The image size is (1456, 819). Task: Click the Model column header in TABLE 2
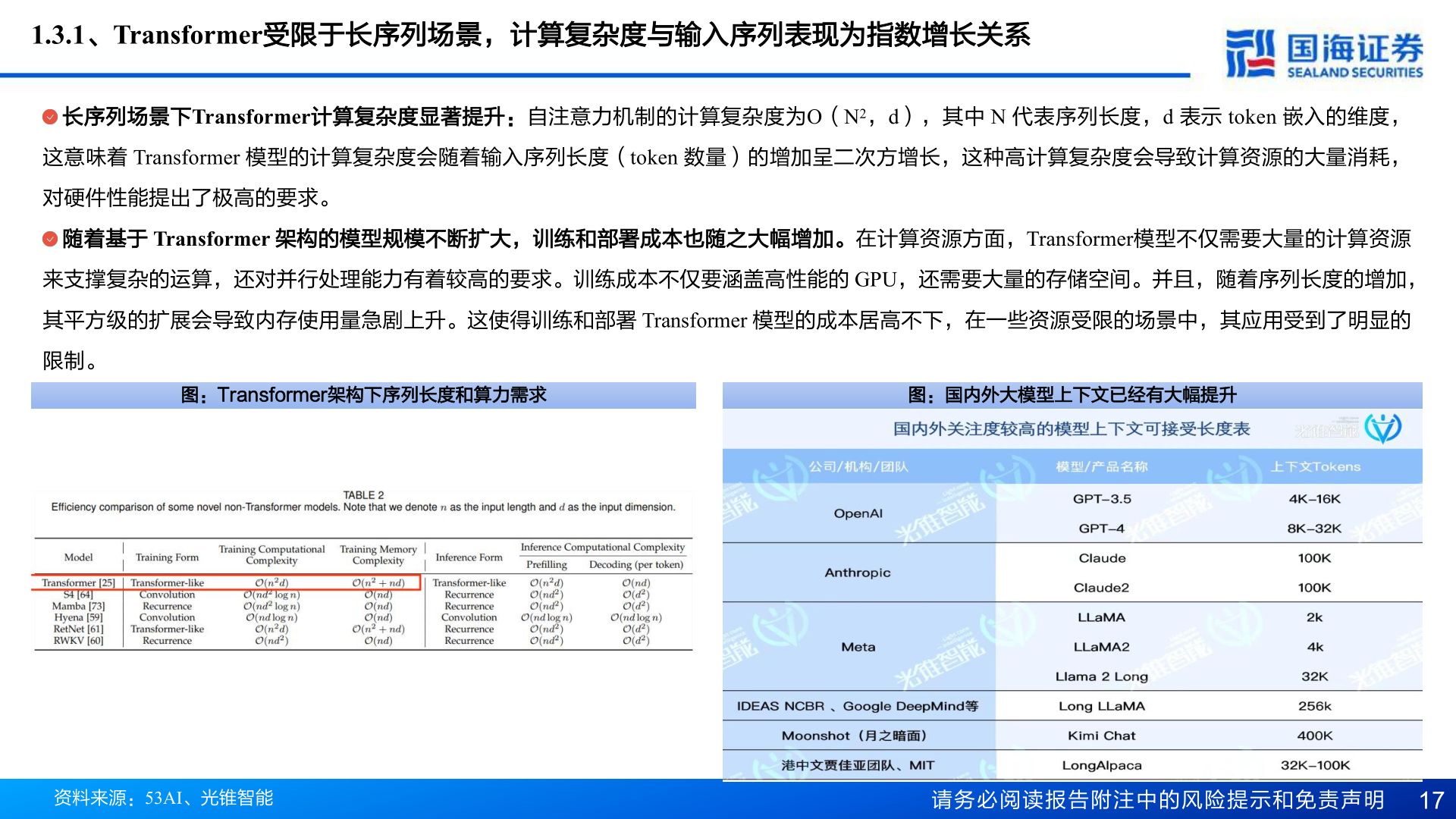79,557
